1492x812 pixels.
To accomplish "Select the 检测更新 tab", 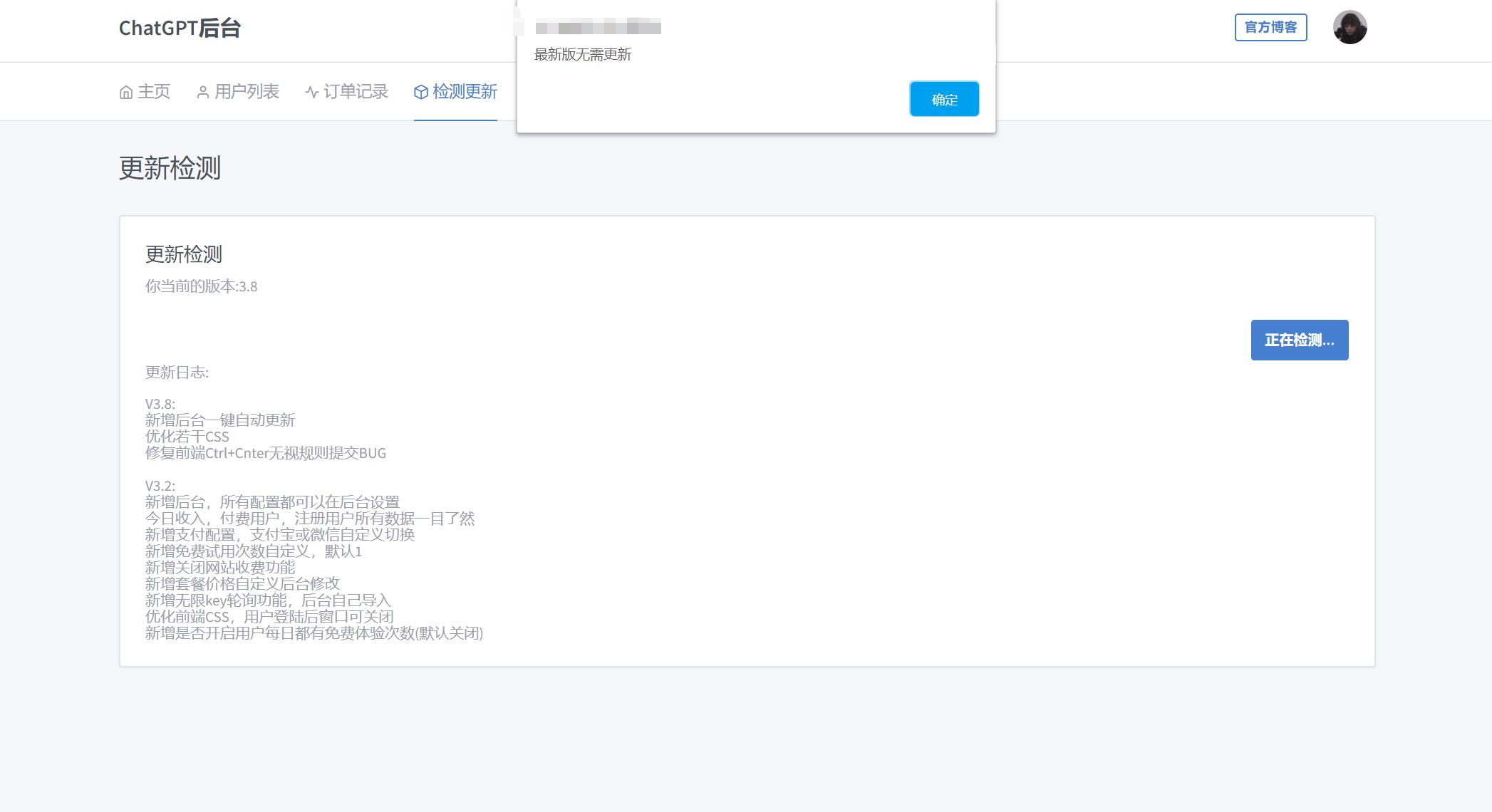I will coord(455,92).
